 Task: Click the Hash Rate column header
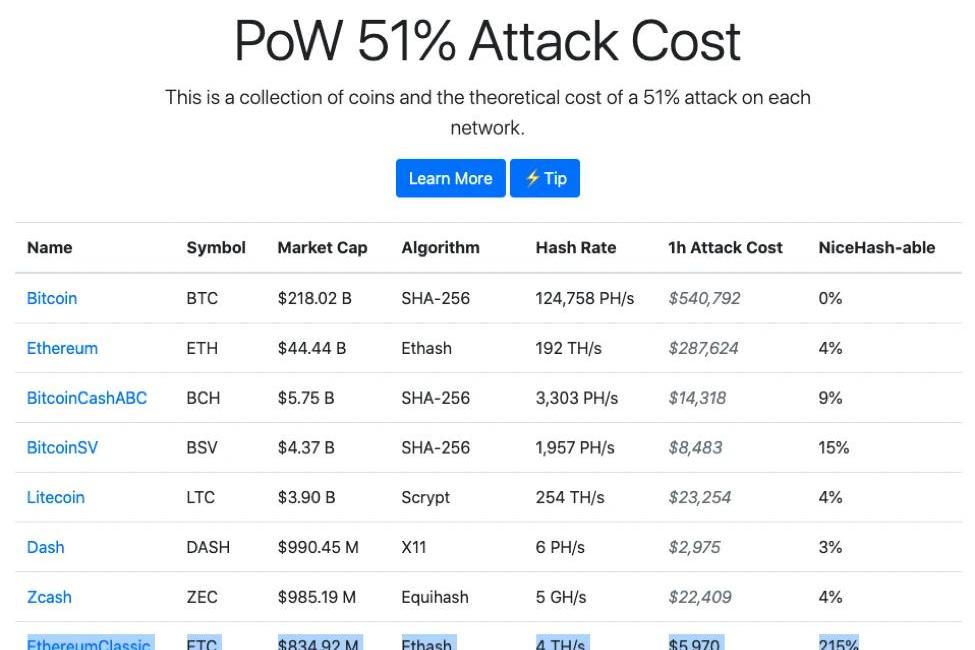576,248
